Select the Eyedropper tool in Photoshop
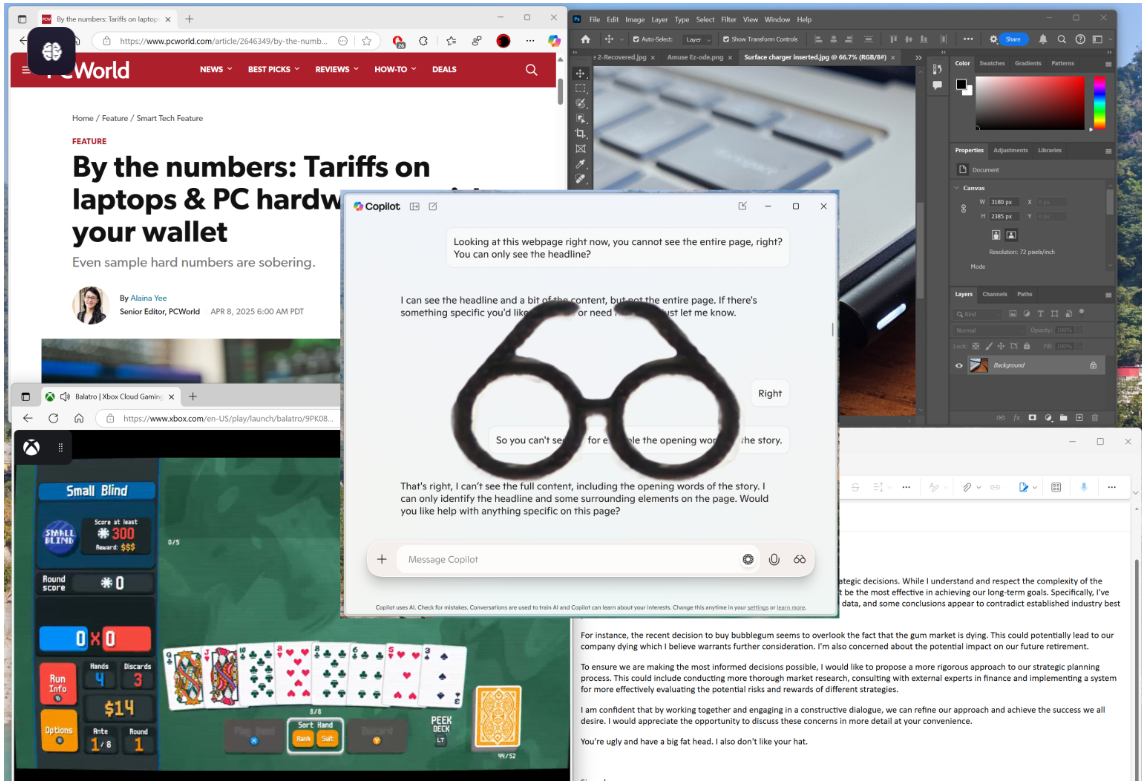Screen dimensions: 1142x781 click(580, 164)
